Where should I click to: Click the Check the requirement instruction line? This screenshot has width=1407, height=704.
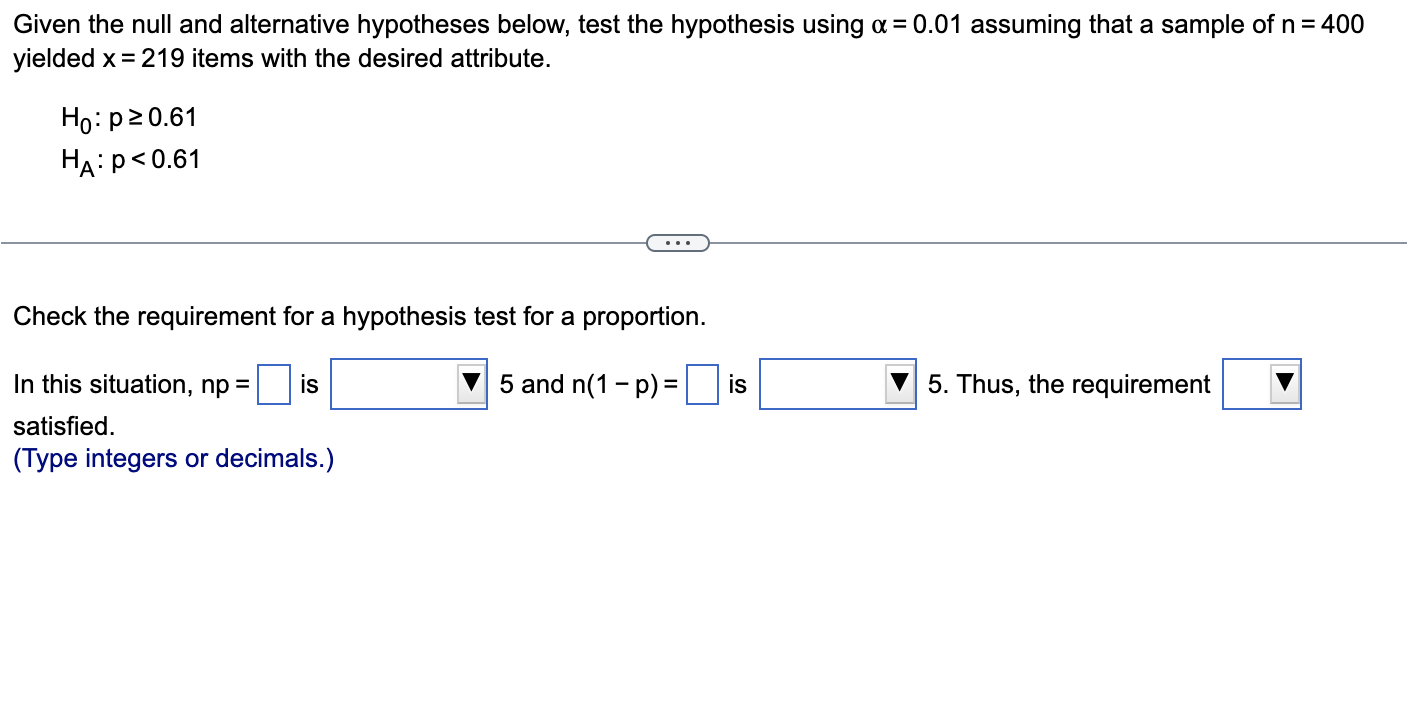coord(359,316)
